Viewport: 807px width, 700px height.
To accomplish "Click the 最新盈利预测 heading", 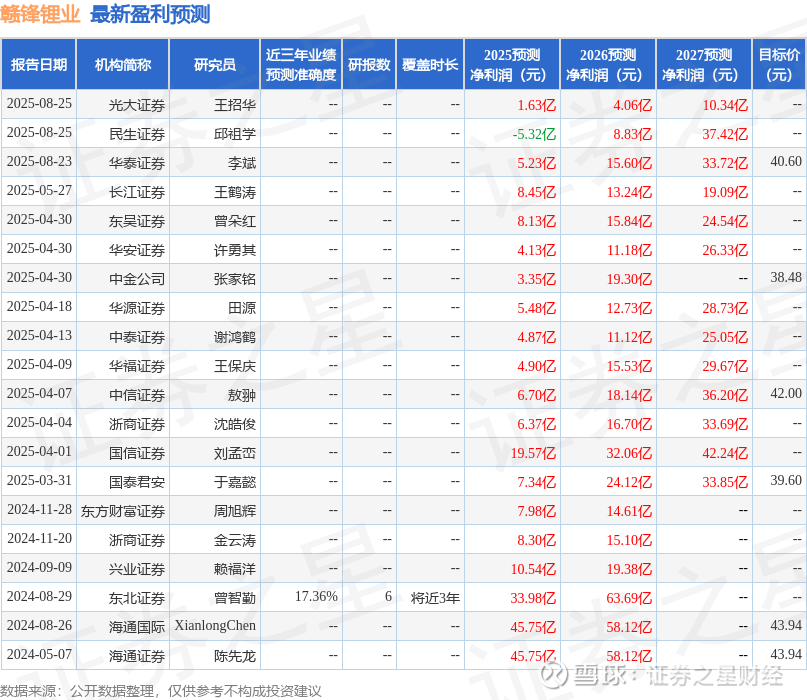I will 150,14.
